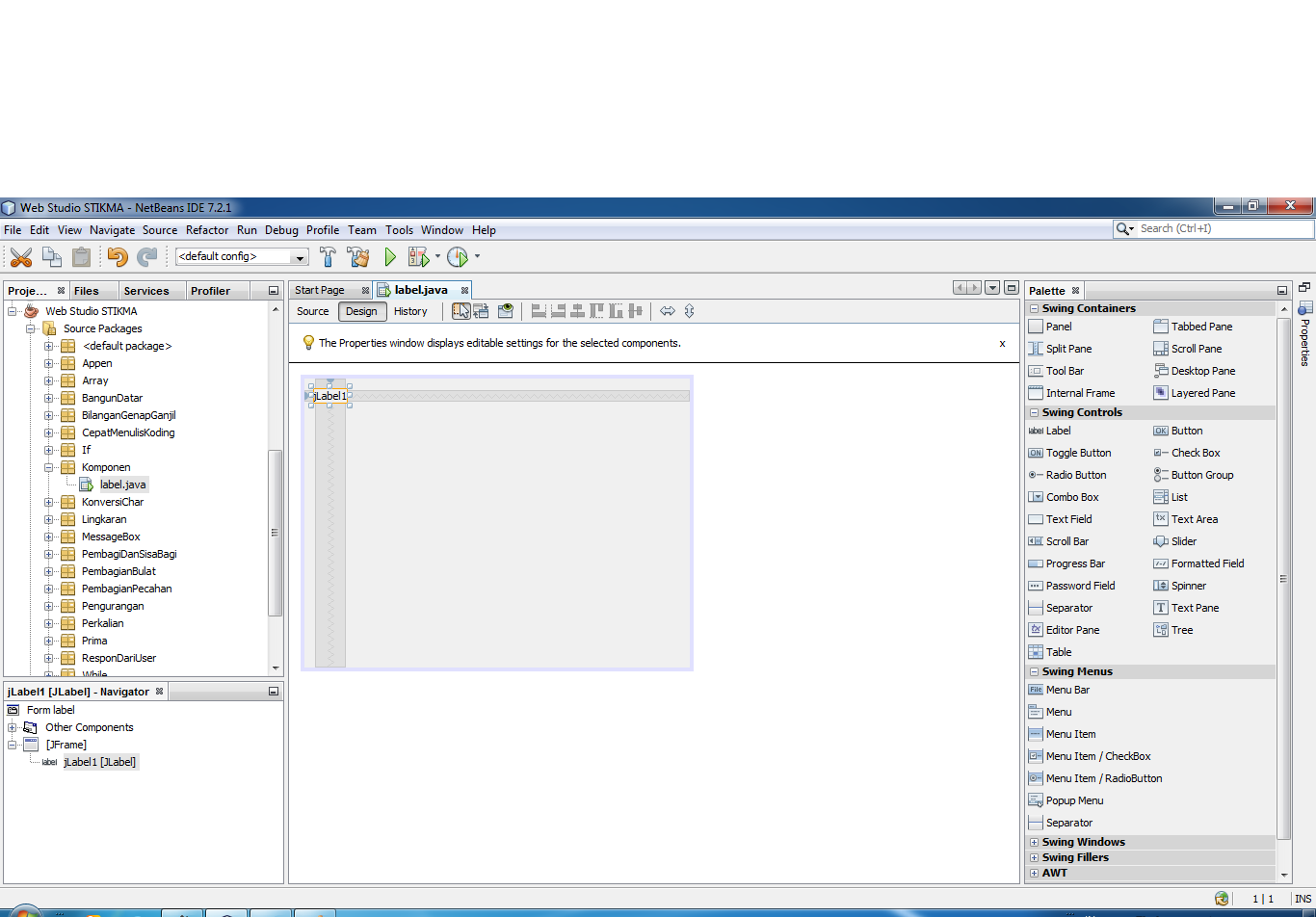Collapse the Komponen source package
The image size is (1316, 917).
pyautogui.click(x=47, y=466)
